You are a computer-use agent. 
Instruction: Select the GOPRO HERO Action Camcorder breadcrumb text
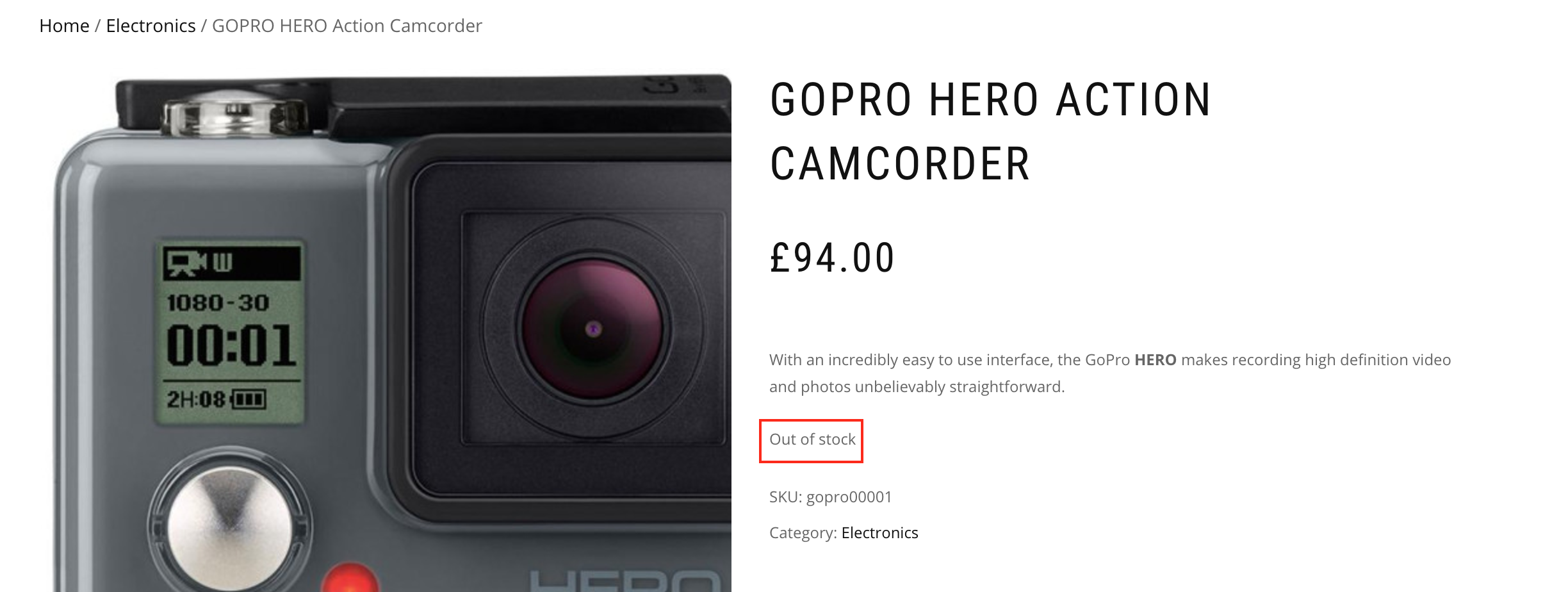[x=347, y=26]
